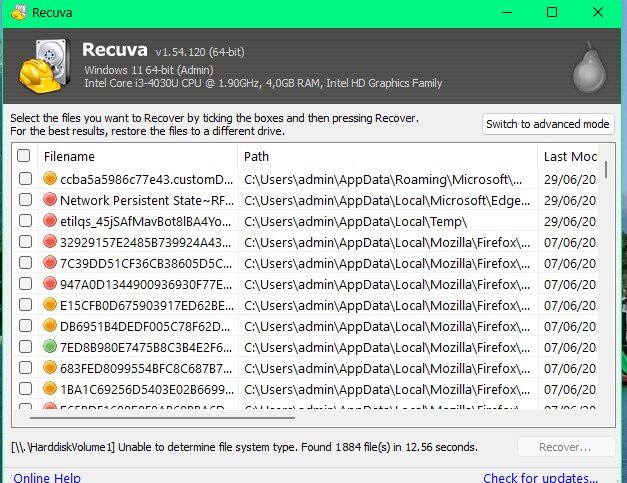
Task: Open the Online Help link
Action: click(x=47, y=478)
